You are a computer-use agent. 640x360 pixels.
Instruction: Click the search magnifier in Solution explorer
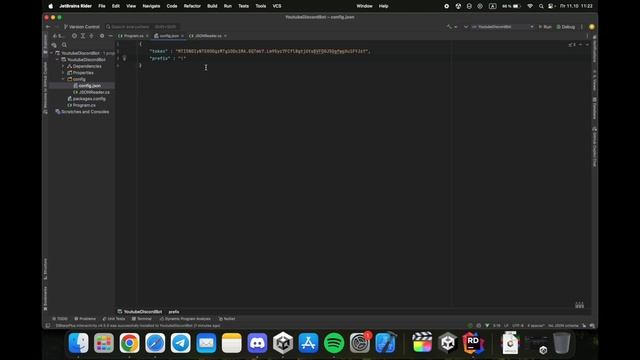[x=64, y=45]
